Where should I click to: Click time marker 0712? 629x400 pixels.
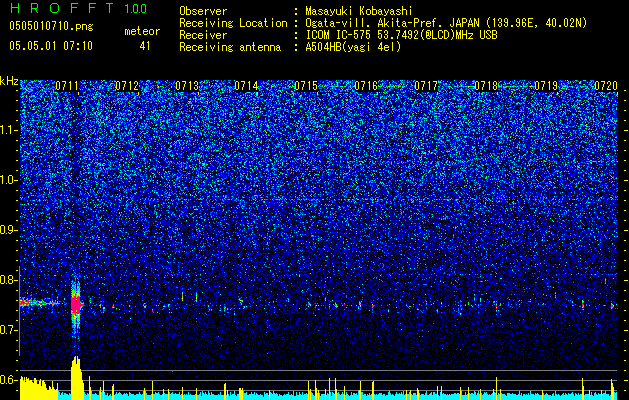click(x=127, y=86)
